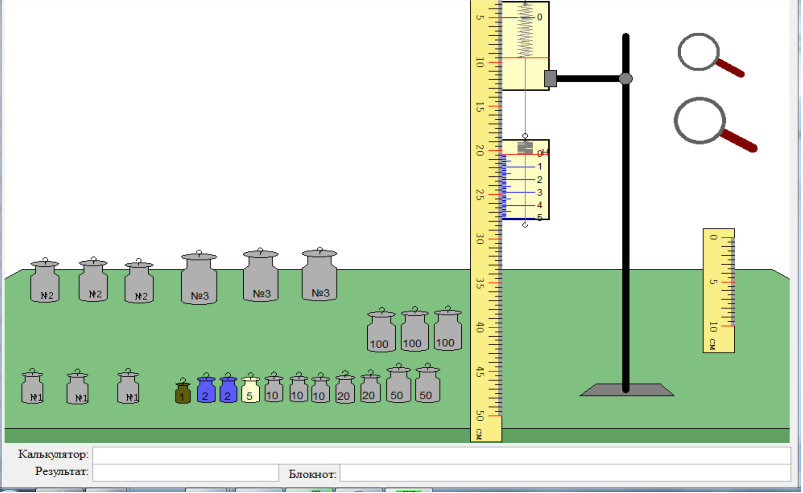Select the right blue 2 g weight
Viewport: 803px width, 493px height.
pyautogui.click(x=228, y=388)
